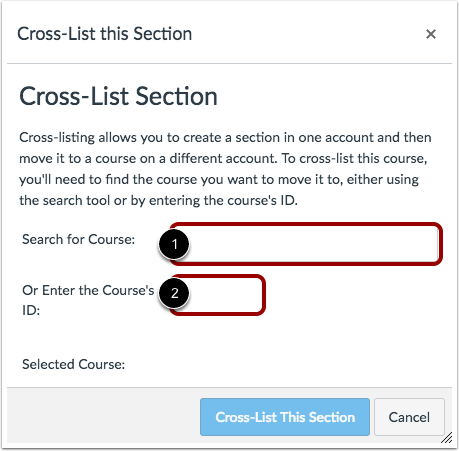Screen dimensions: 459x451
Task: Click the black circle marker numbered 2
Action: tap(174, 293)
